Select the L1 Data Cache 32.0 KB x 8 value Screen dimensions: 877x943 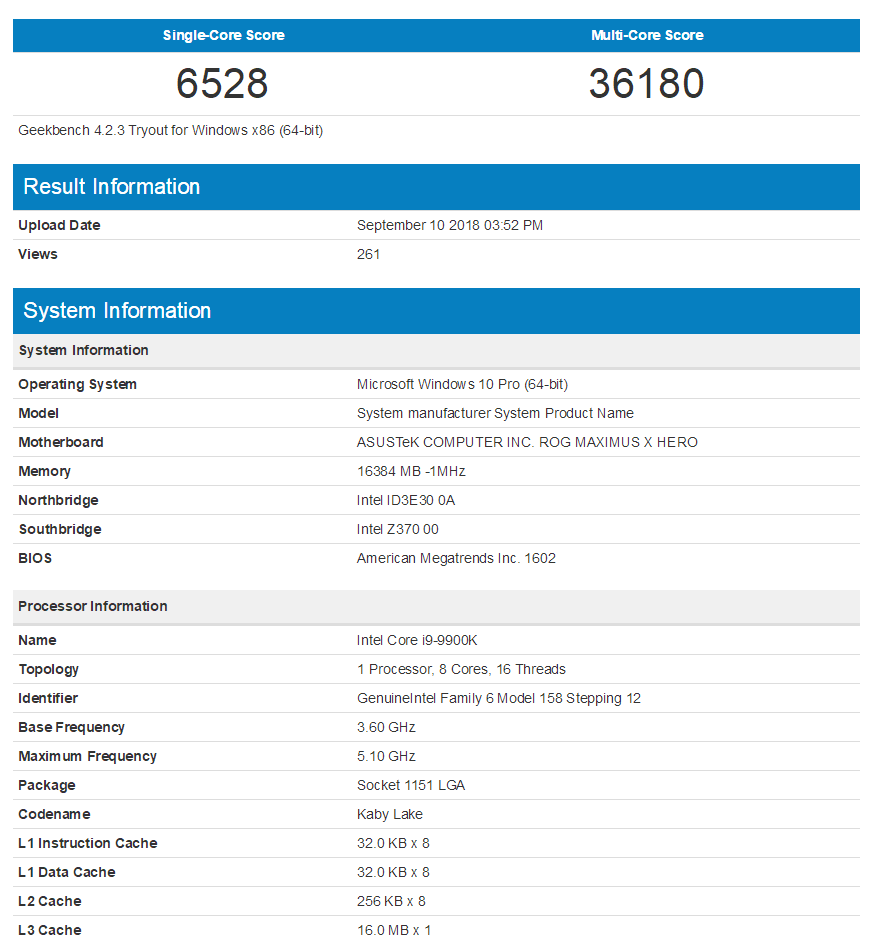pos(393,873)
